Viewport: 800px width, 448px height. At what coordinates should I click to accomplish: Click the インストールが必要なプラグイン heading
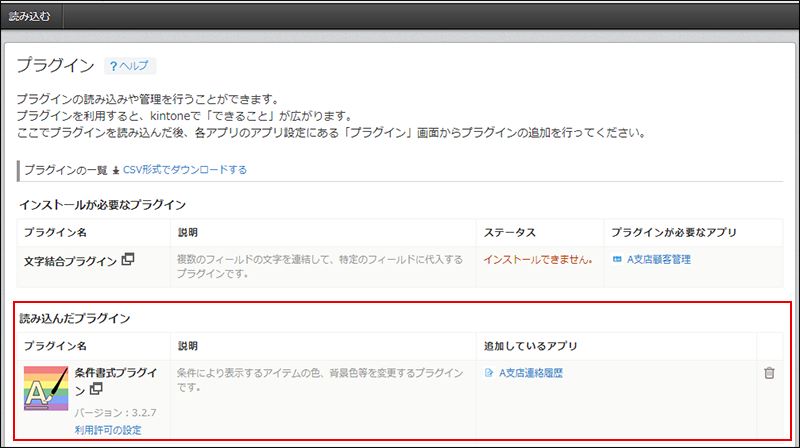(x=103, y=205)
